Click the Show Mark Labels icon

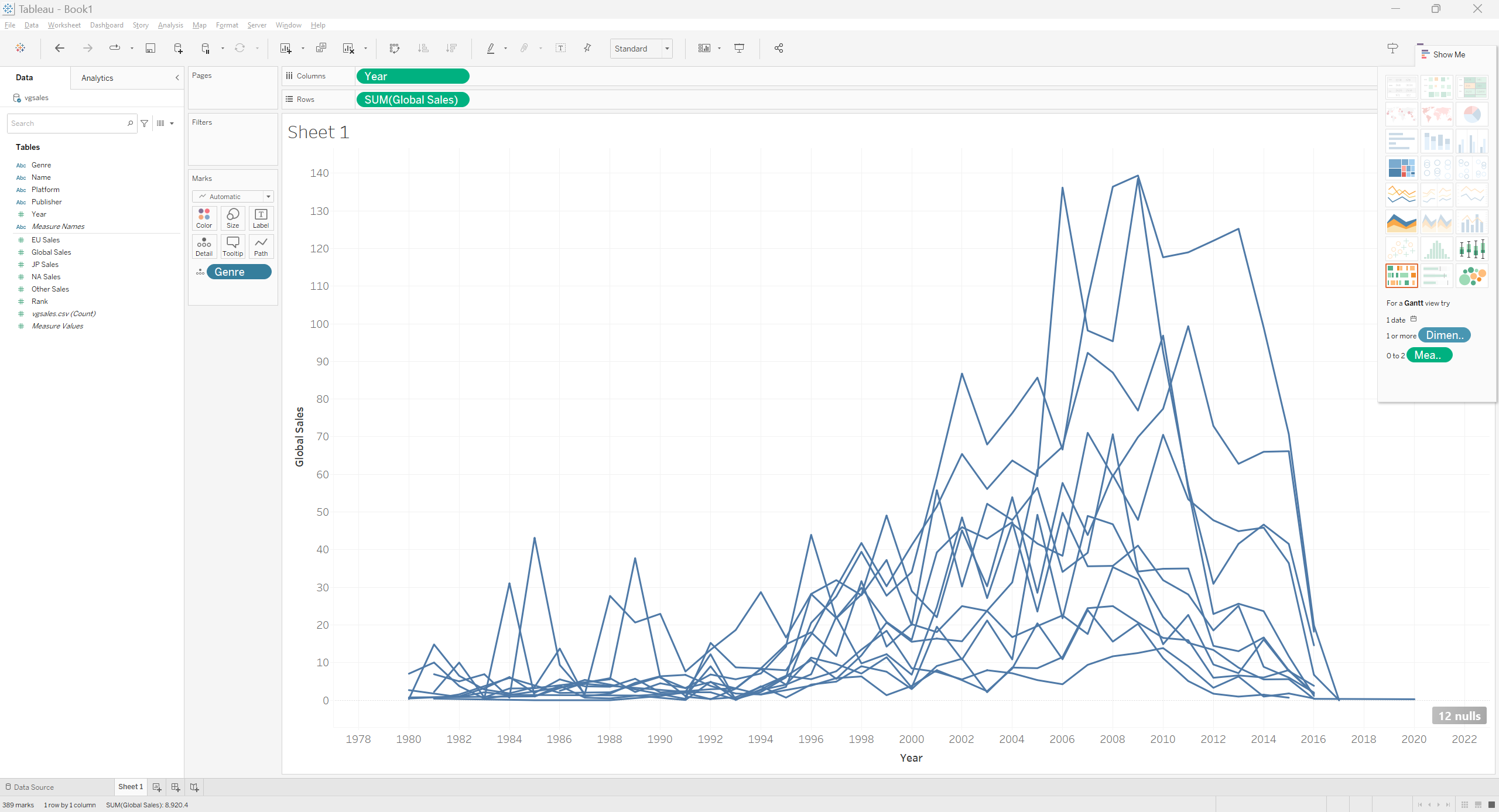pyautogui.click(x=560, y=48)
